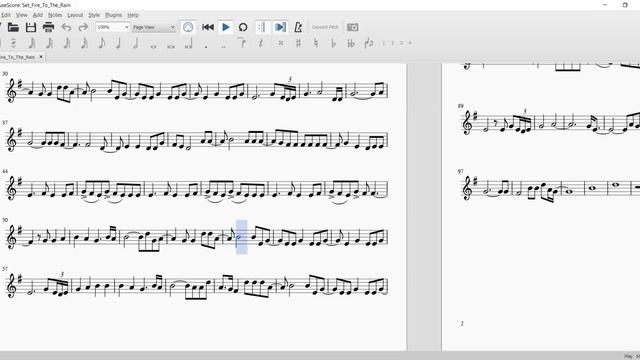Viewport: 640px width, 360px height.
Task: Add double augmentation dot
Action: (x=223, y=46)
